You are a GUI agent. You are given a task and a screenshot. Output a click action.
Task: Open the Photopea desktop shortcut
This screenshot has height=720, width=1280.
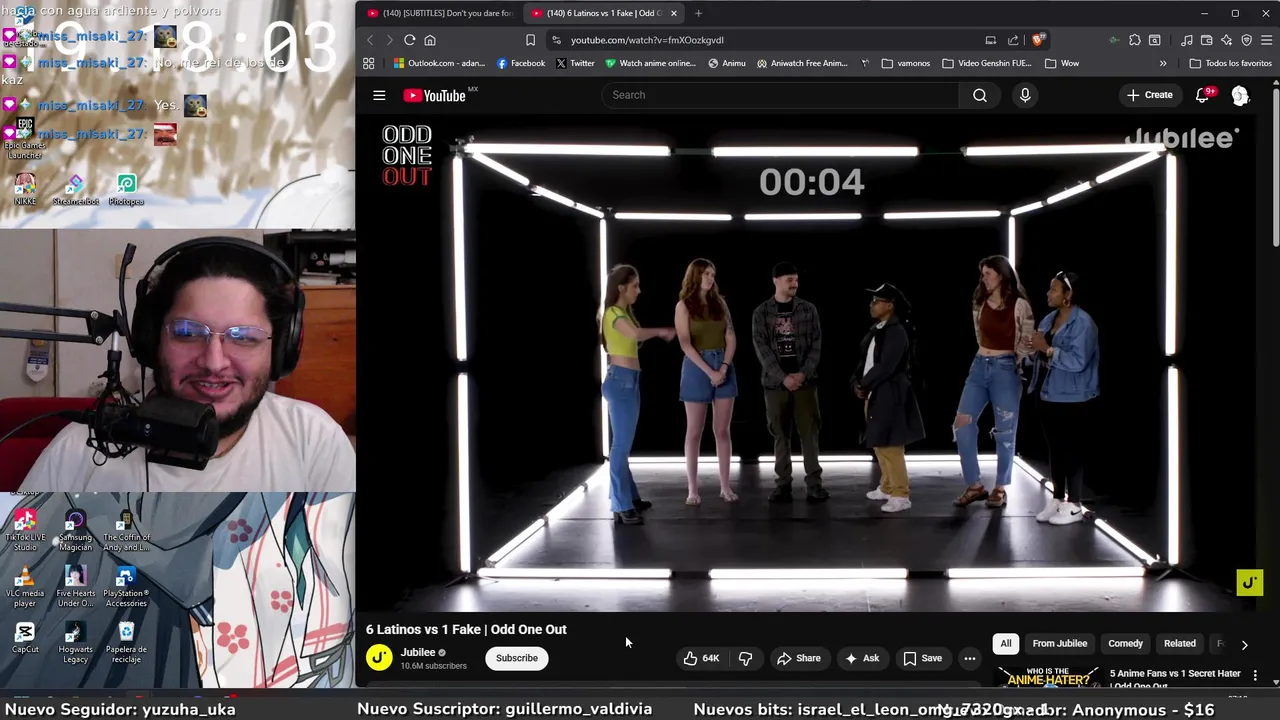tap(126, 190)
